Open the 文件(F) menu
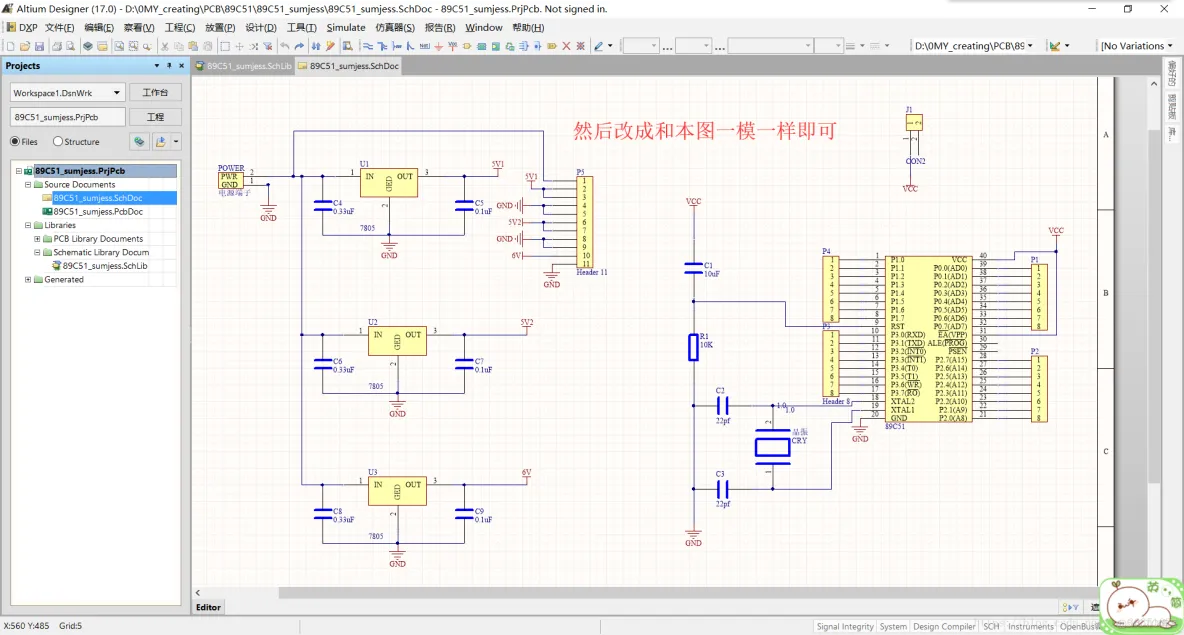Screen dimensions: 1184x635 pyautogui.click(x=60, y=27)
